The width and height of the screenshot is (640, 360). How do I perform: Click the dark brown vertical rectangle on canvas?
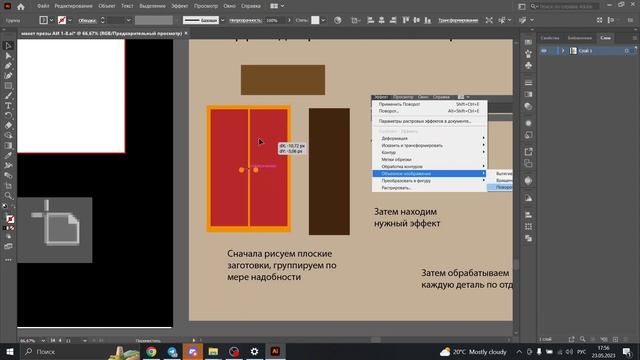click(x=329, y=171)
